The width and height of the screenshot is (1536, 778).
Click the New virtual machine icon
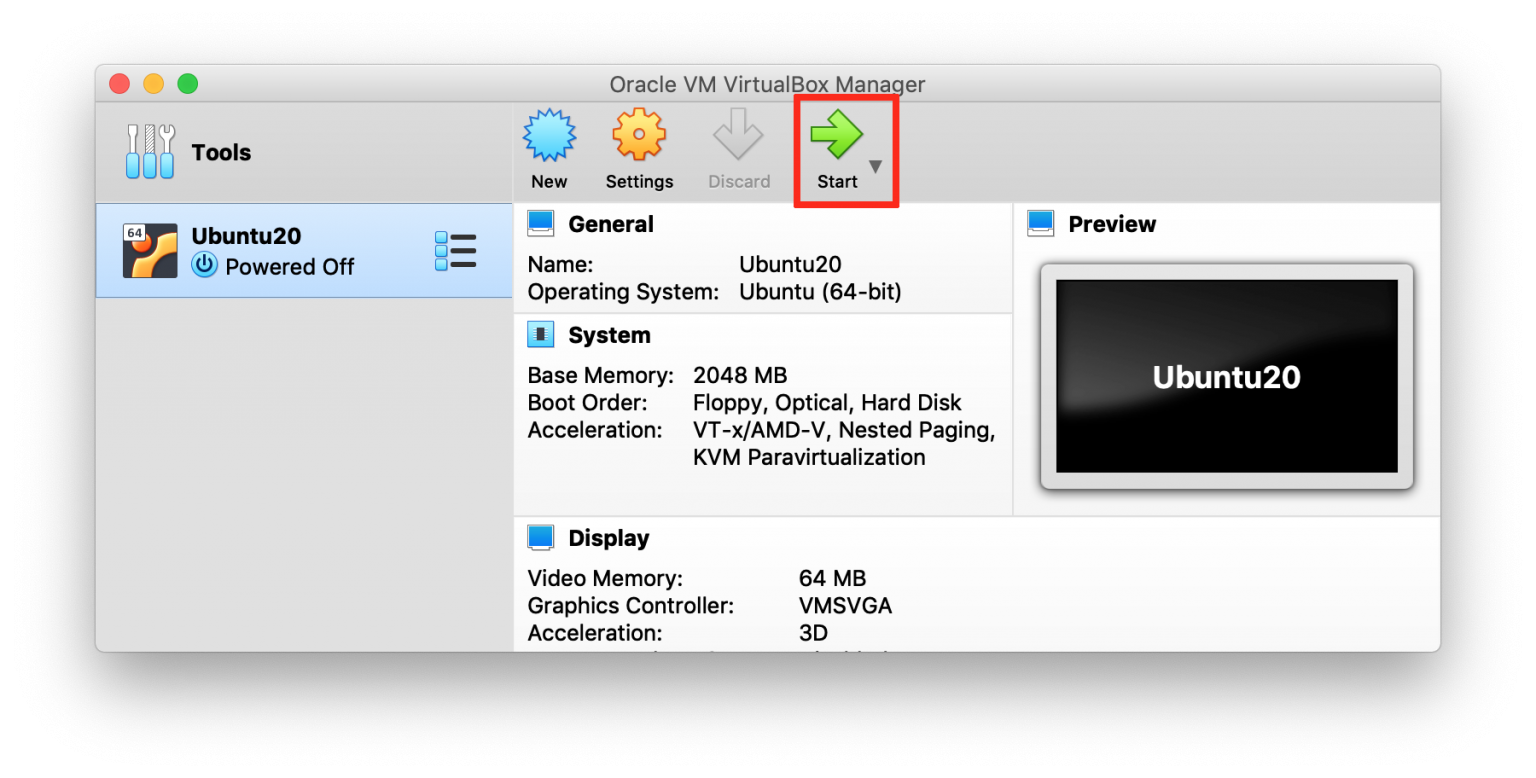click(549, 135)
